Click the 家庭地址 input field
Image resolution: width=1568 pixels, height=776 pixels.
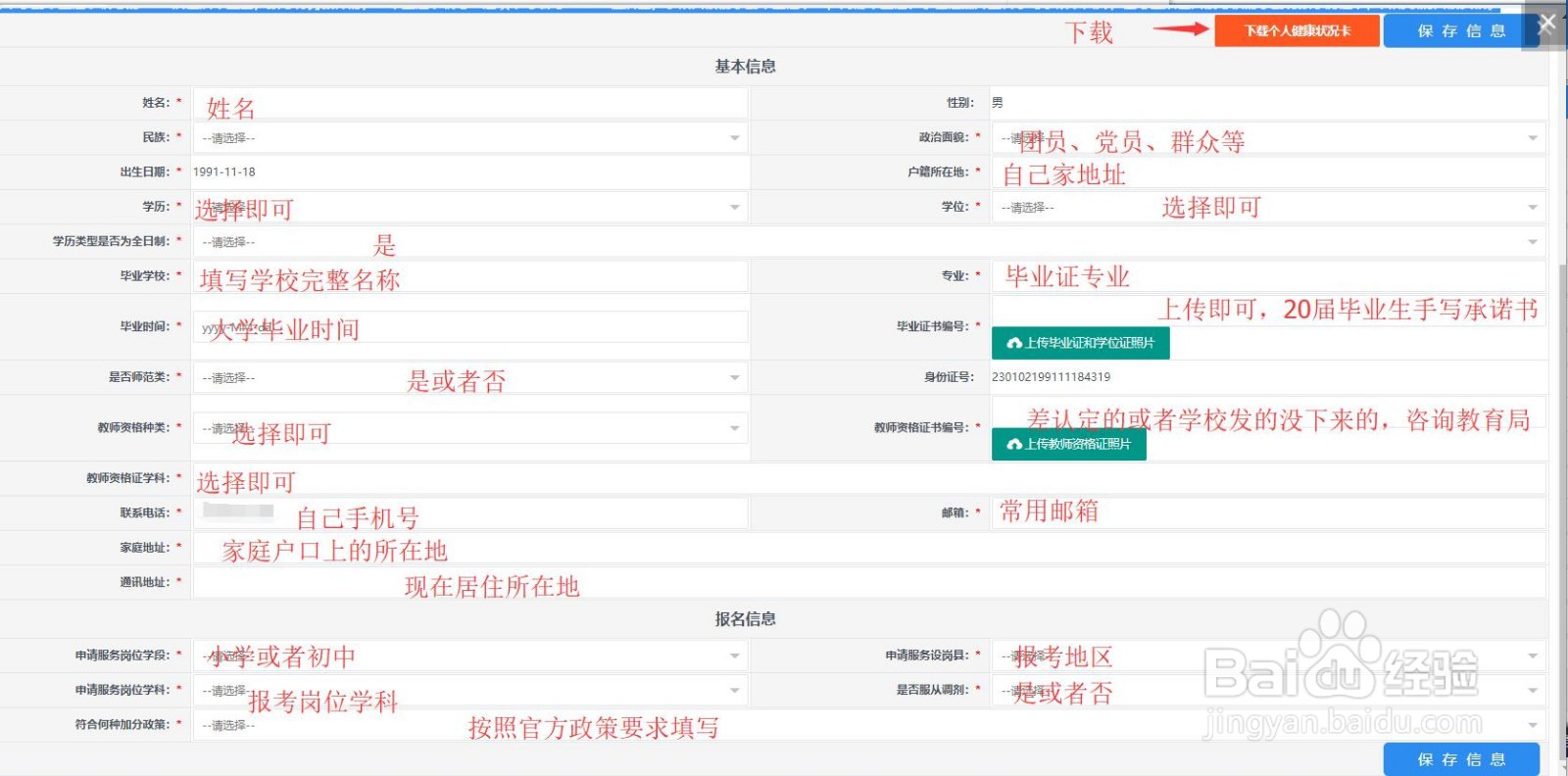coord(869,548)
